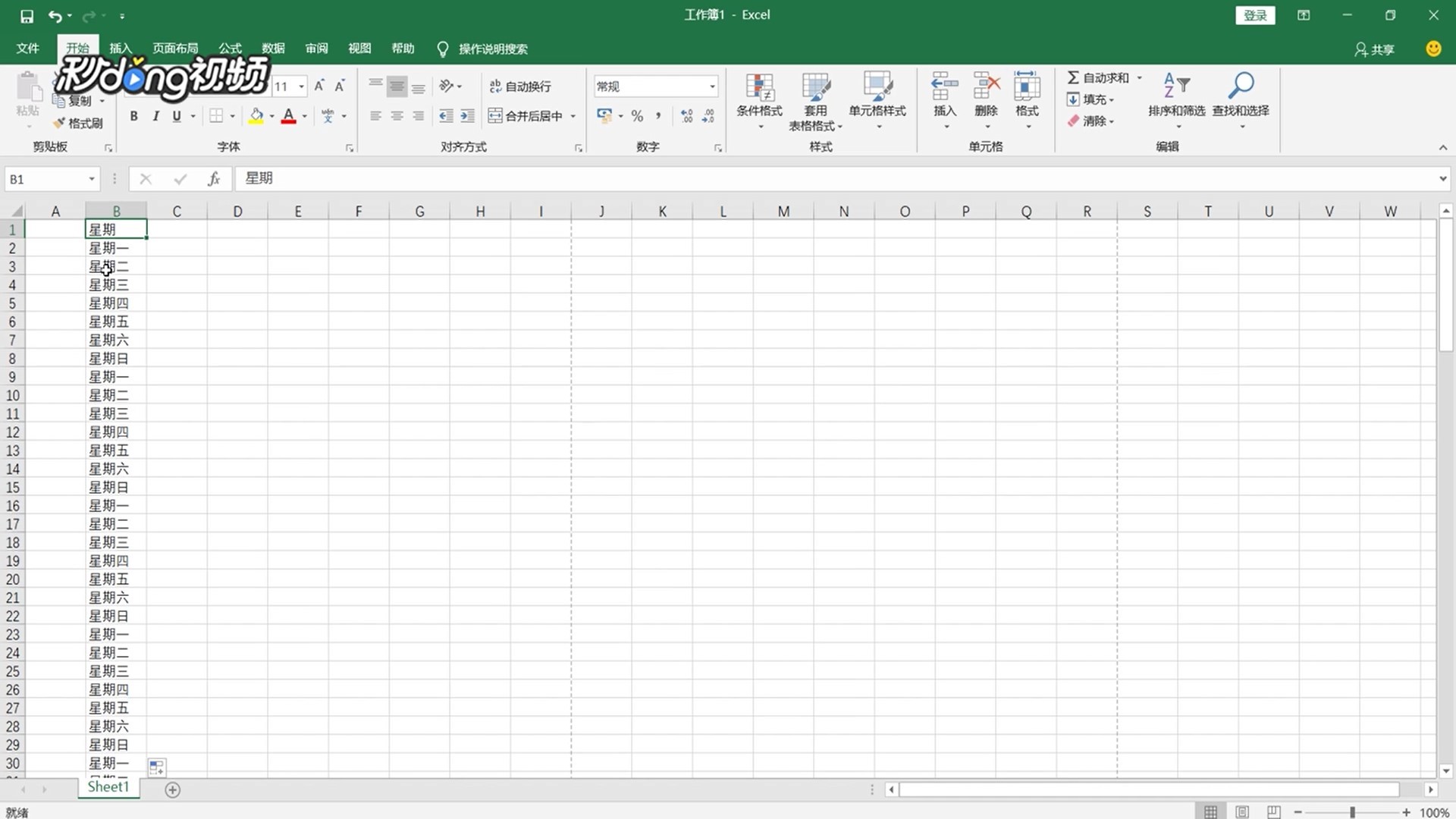Image resolution: width=1456 pixels, height=819 pixels.
Task: Click the zoom slider handle in status bar
Action: click(x=1352, y=812)
